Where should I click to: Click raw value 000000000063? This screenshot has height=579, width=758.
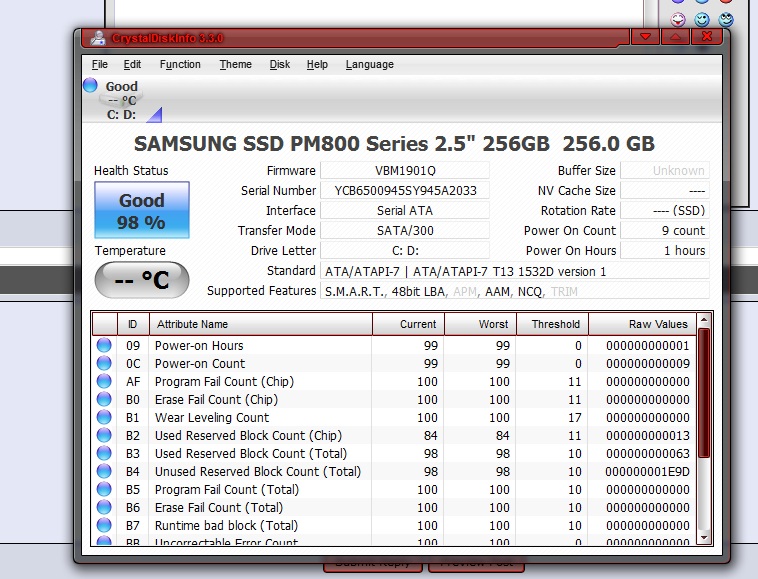pyautogui.click(x=648, y=453)
